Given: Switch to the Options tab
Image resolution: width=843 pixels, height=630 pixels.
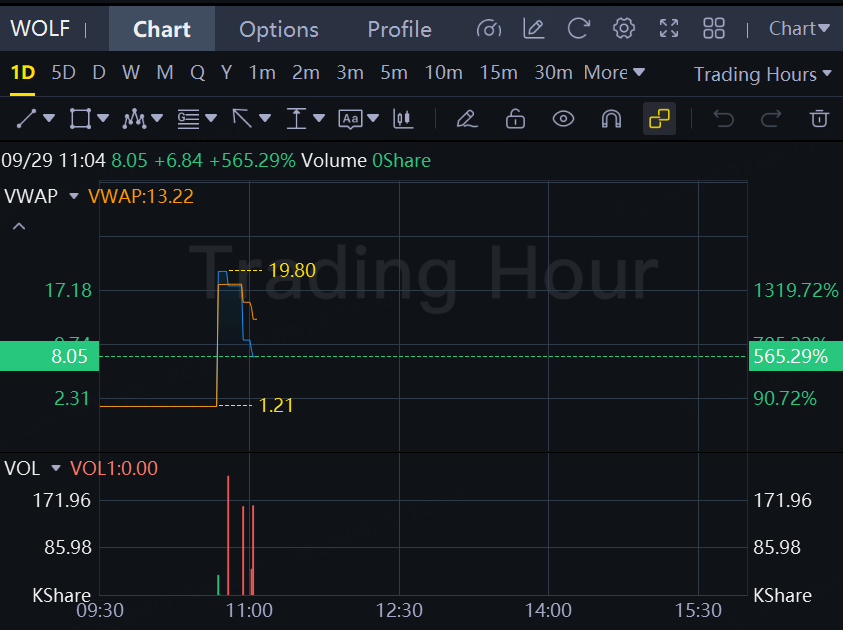Looking at the screenshot, I should pyautogui.click(x=278, y=29).
